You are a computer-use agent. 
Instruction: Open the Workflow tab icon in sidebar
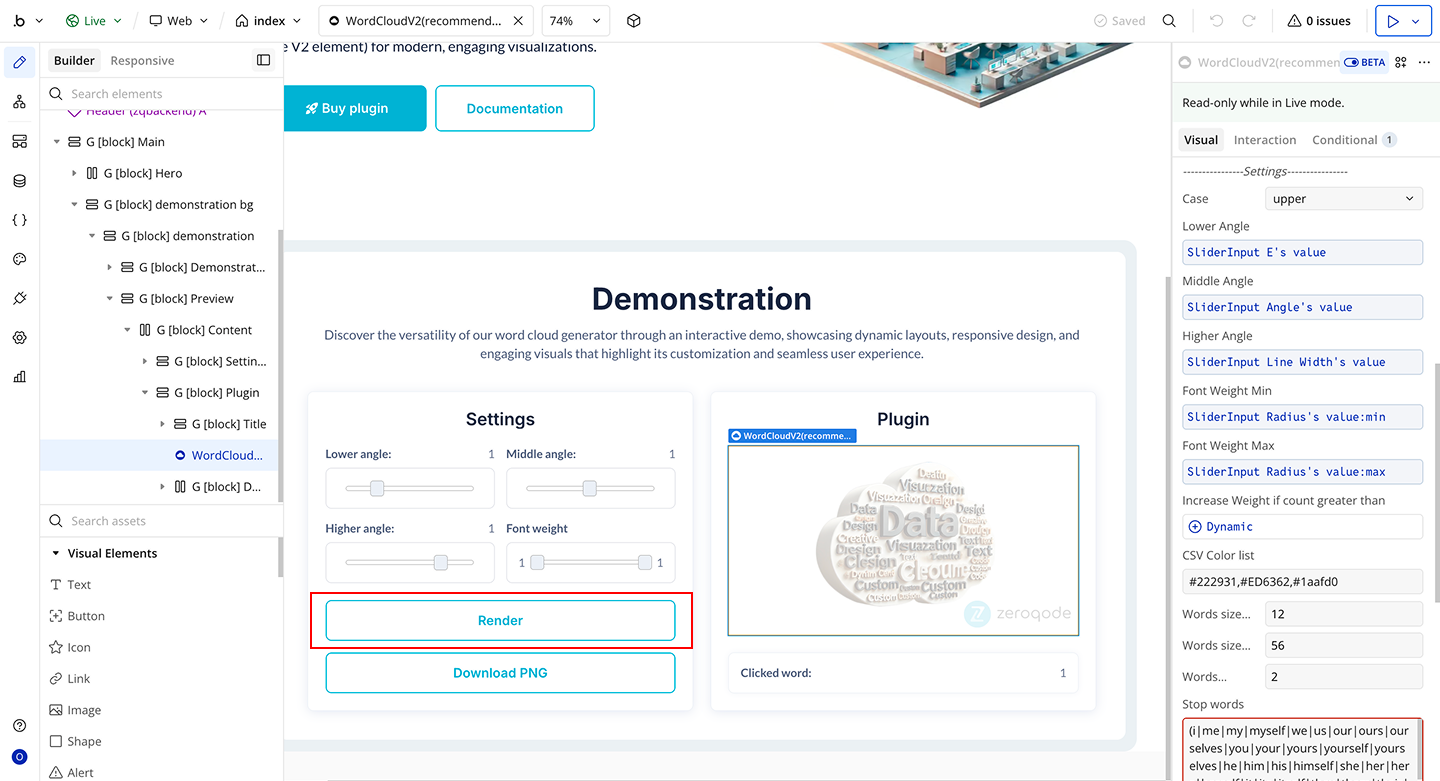pos(19,102)
